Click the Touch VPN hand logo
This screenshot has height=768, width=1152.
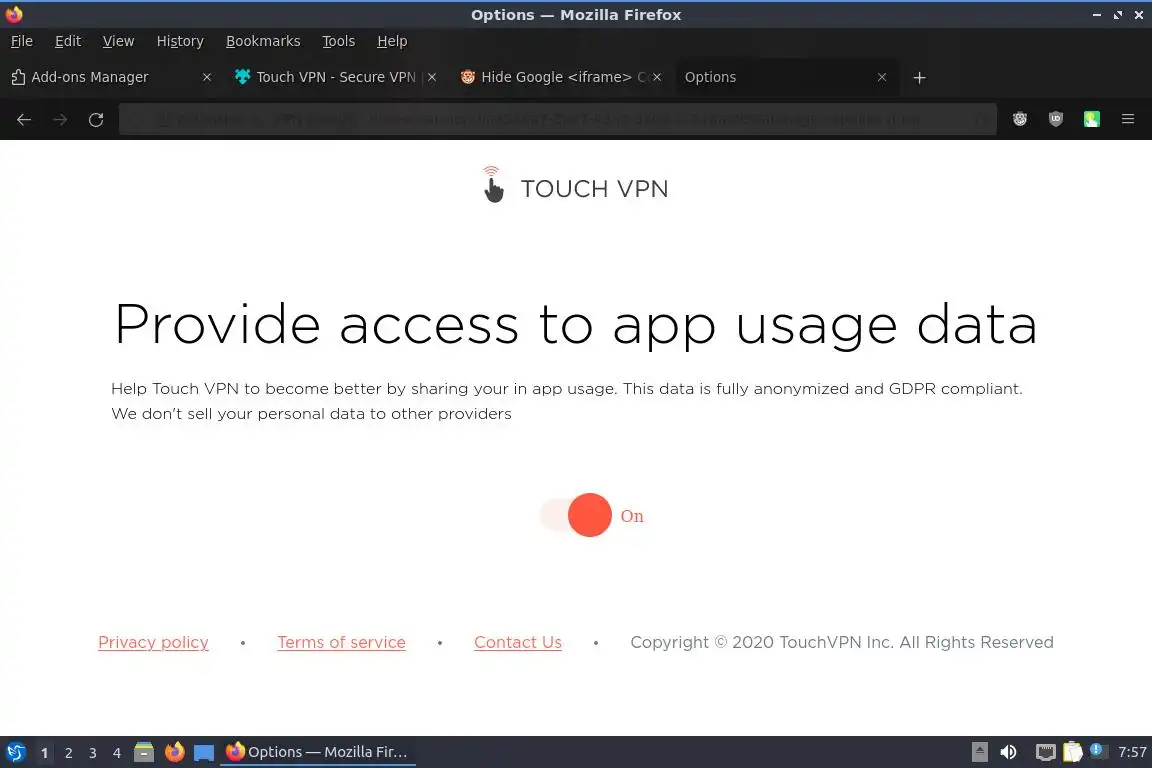[x=492, y=185]
